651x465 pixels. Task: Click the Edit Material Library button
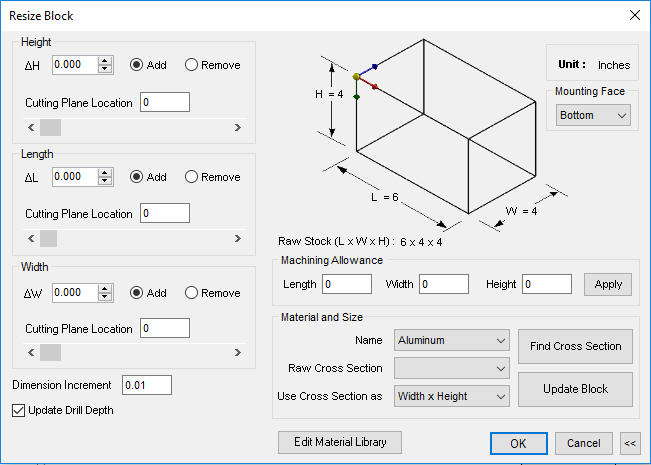[x=340, y=442]
